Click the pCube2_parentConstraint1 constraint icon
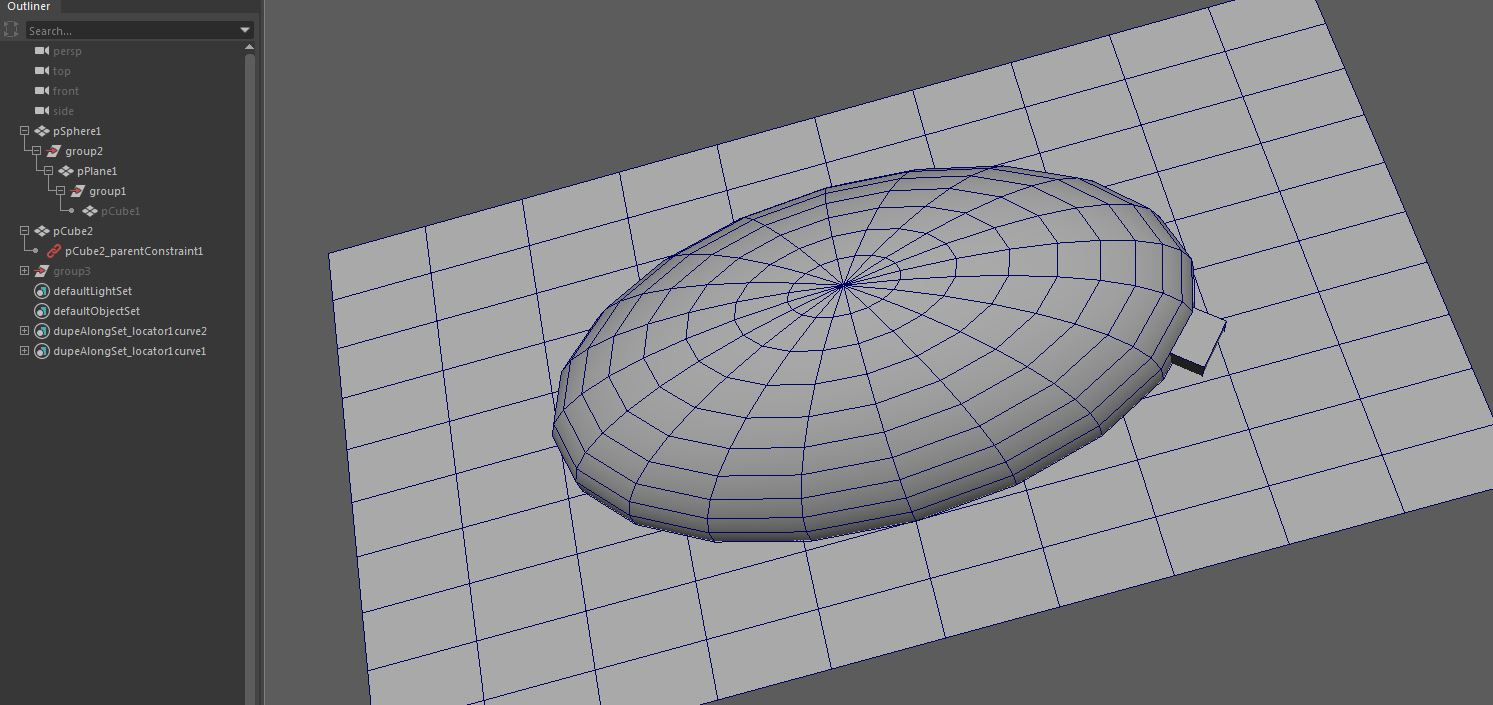Image resolution: width=1493 pixels, height=705 pixels. [52, 250]
